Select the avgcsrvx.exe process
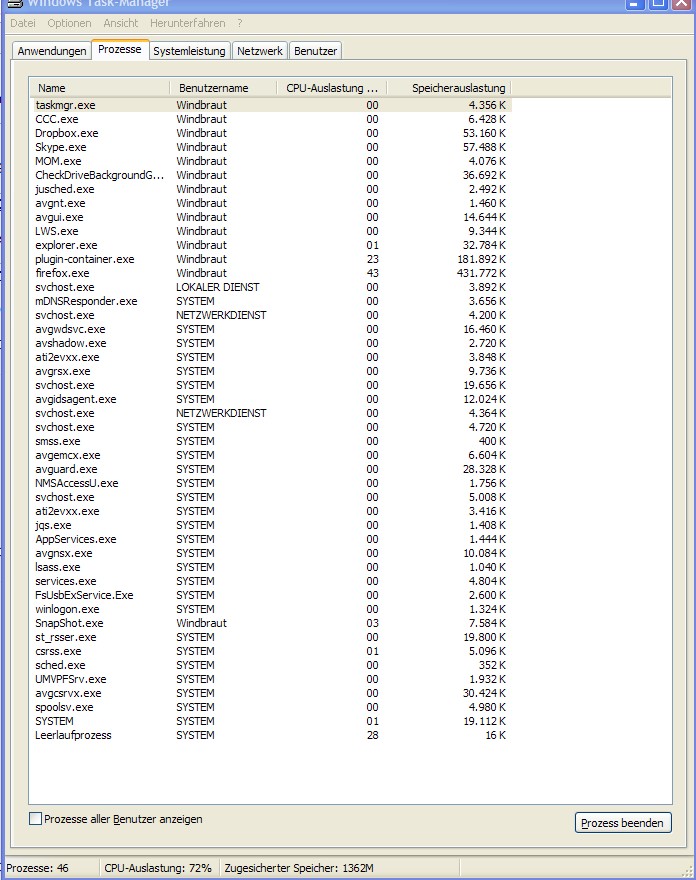 click(271, 694)
